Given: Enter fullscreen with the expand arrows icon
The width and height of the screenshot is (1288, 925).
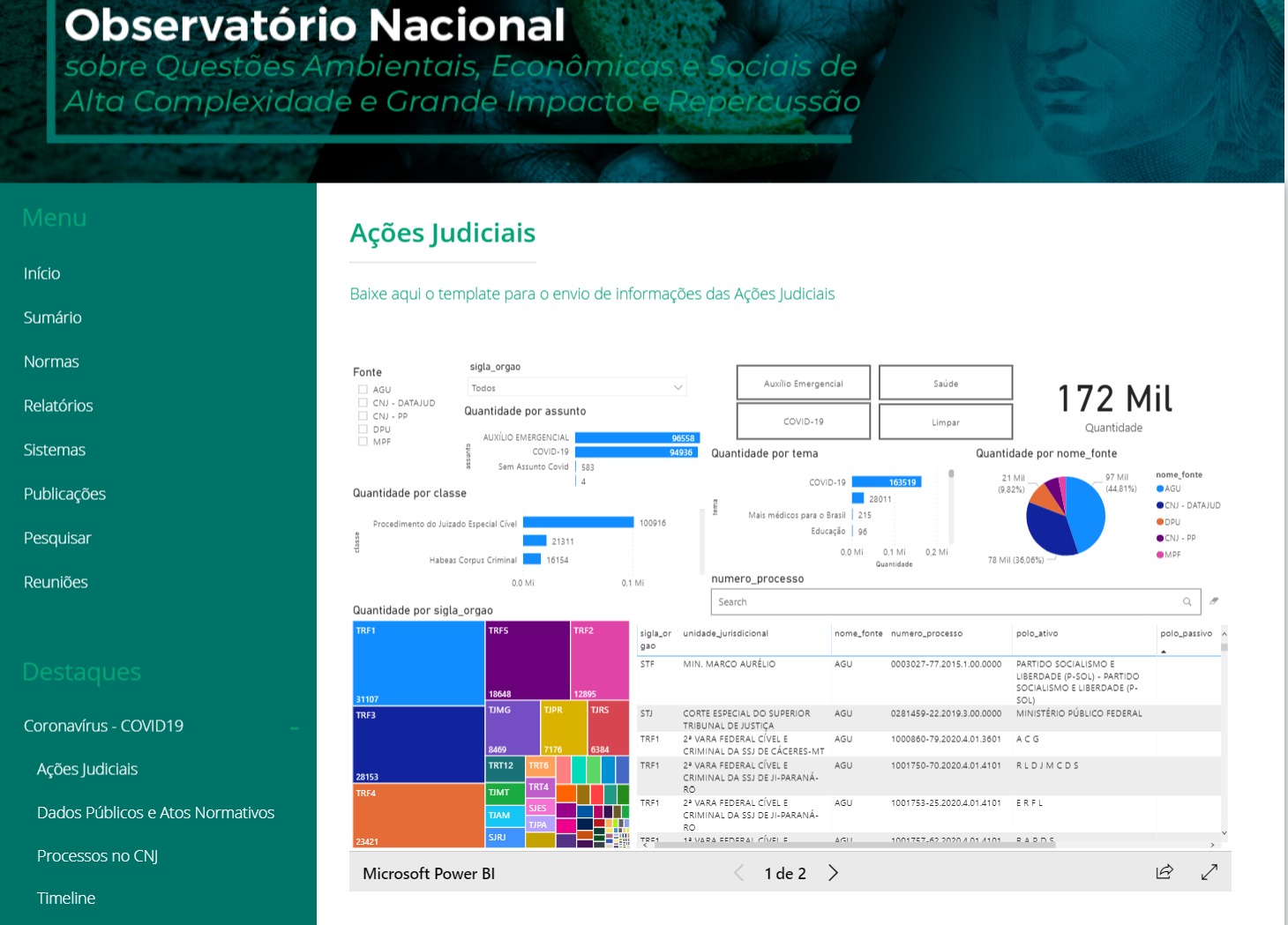Looking at the screenshot, I should pyautogui.click(x=1209, y=872).
